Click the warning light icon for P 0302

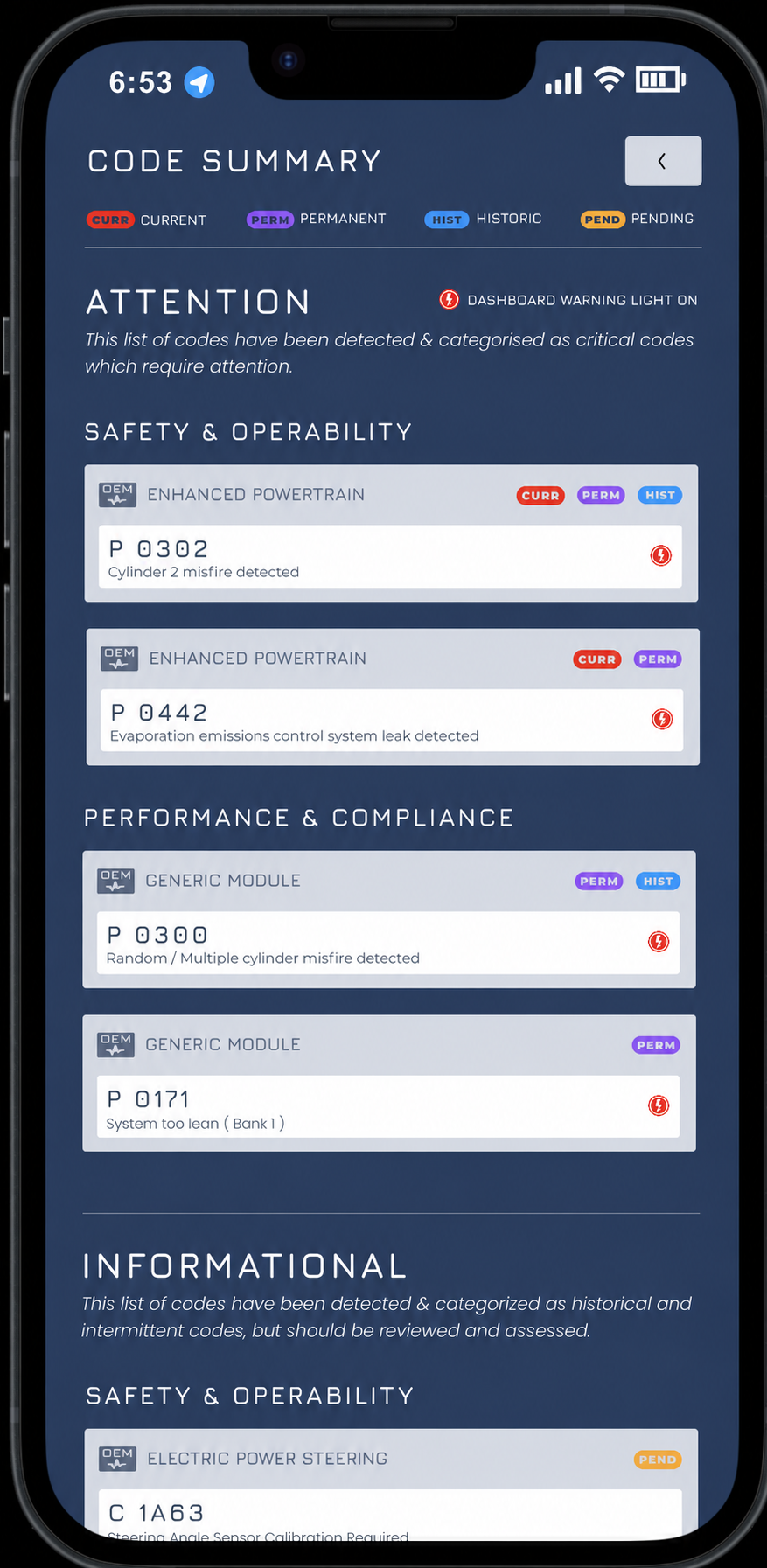pos(661,555)
